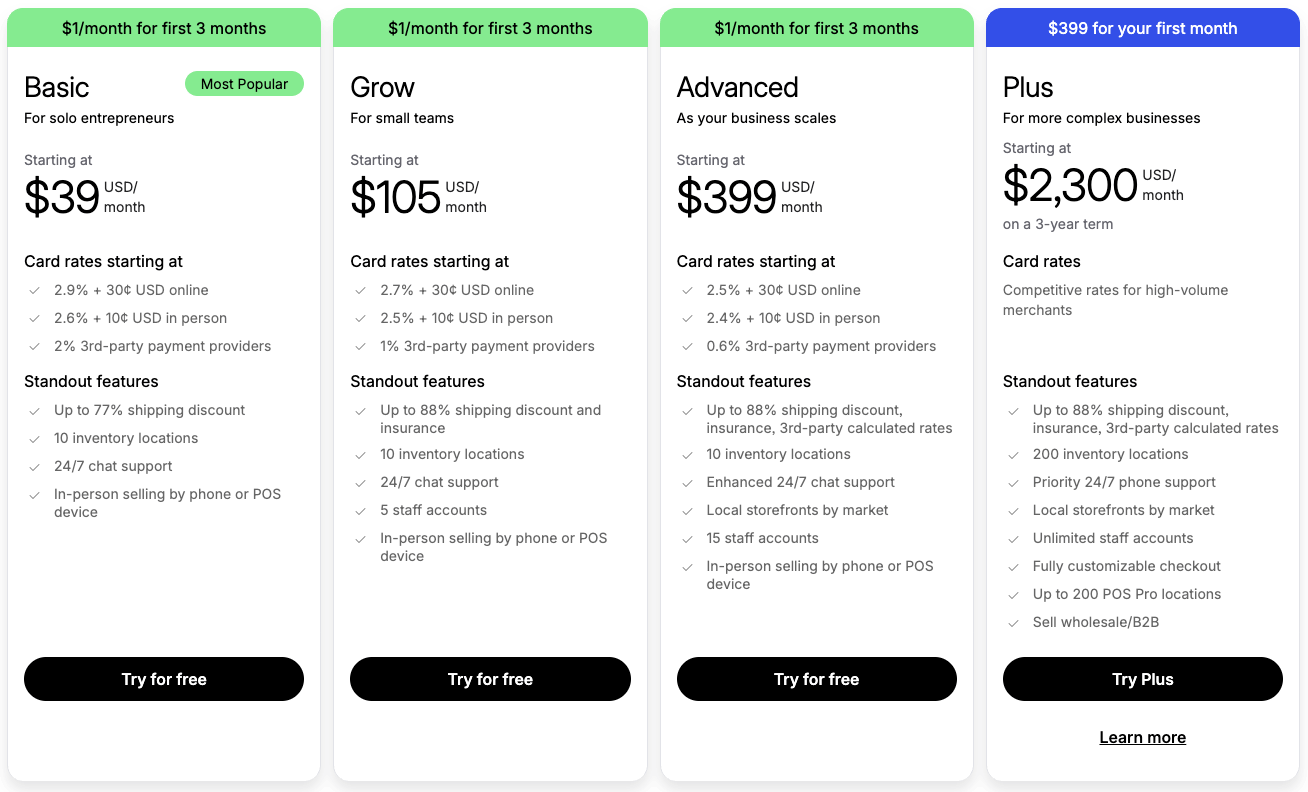
Task: Open the "Learn more" link under Plus
Action: (x=1142, y=737)
